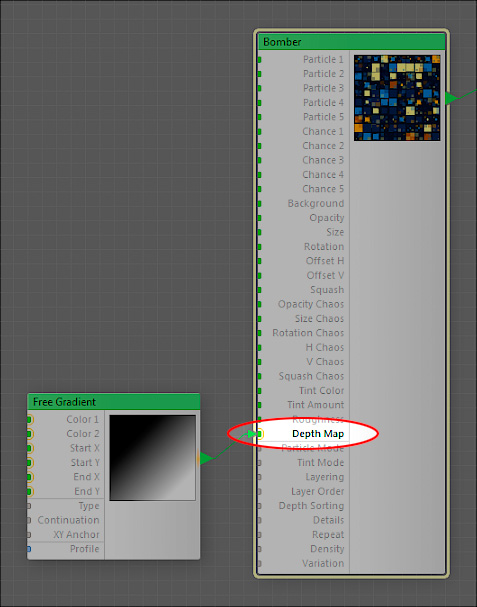Click the Tint Color input connector
Image resolution: width=477 pixels, height=607 pixels.
(x=259, y=391)
